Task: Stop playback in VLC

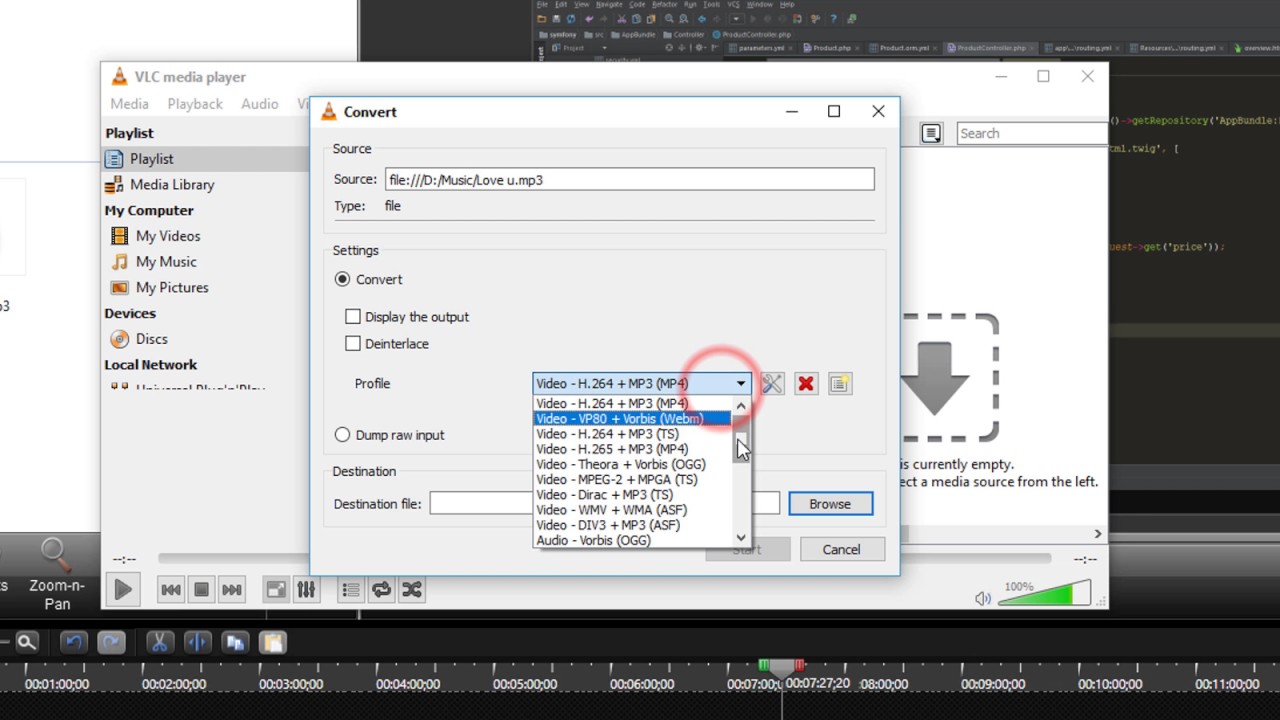Action: tap(201, 590)
